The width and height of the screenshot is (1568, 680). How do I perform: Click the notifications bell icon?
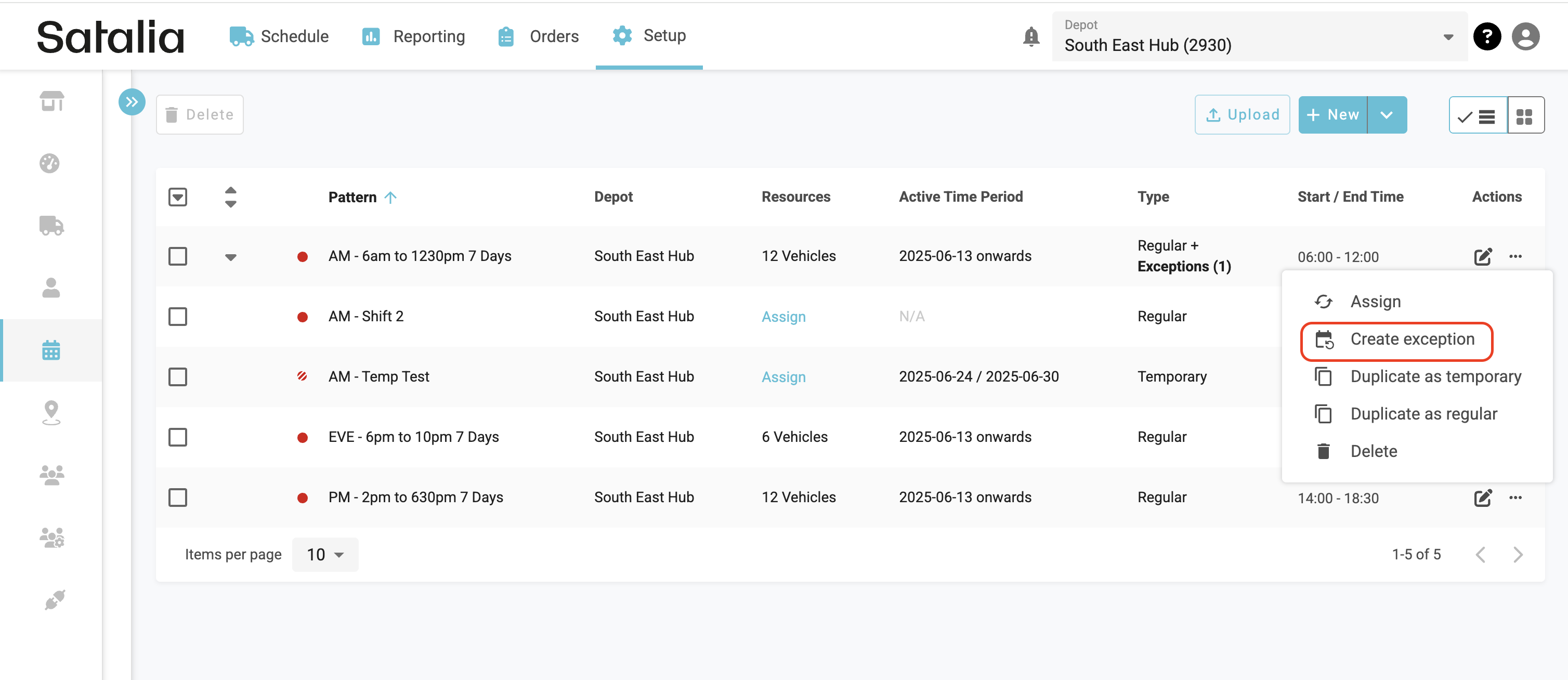tap(1030, 36)
